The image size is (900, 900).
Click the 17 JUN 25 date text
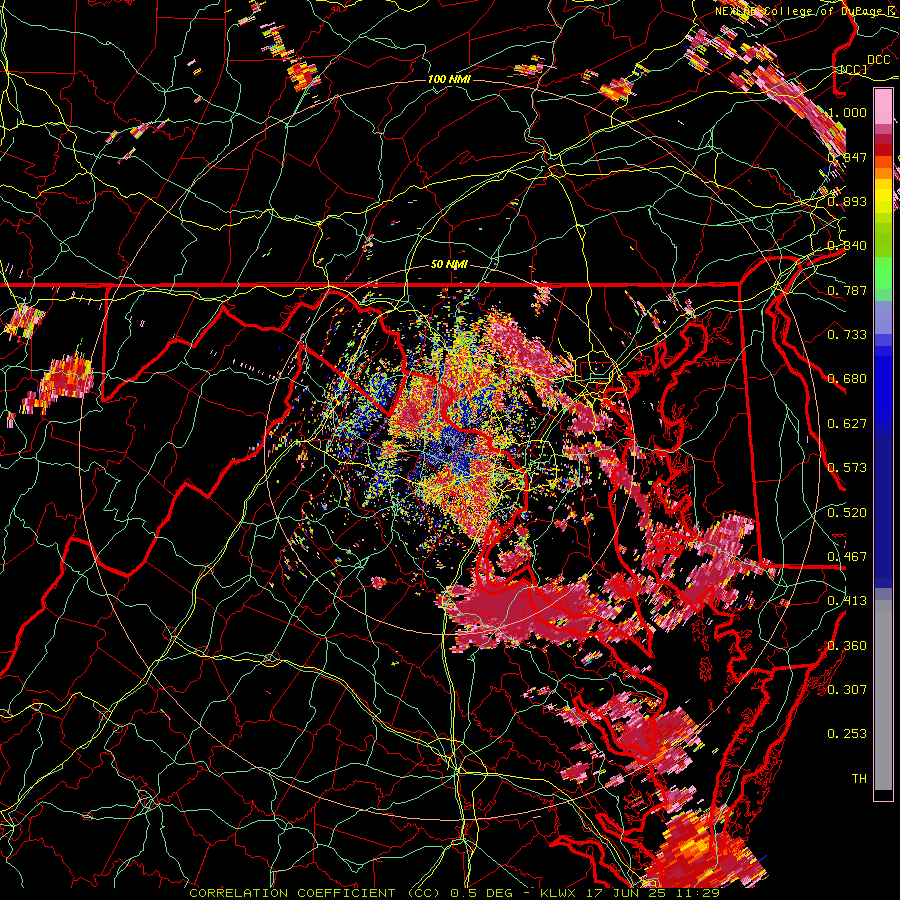tap(627, 893)
